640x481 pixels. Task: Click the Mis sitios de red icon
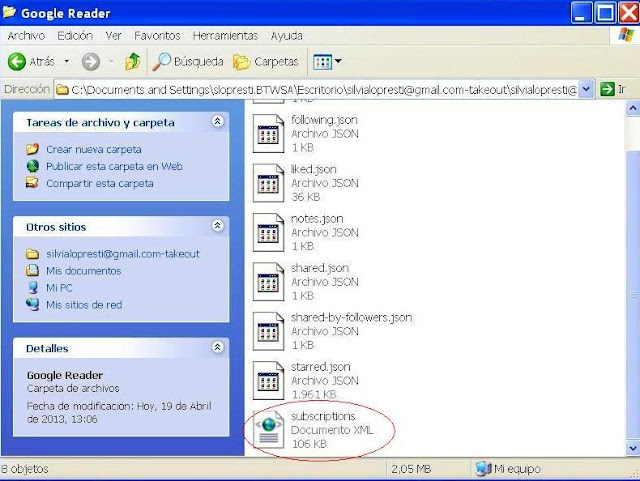point(32,304)
